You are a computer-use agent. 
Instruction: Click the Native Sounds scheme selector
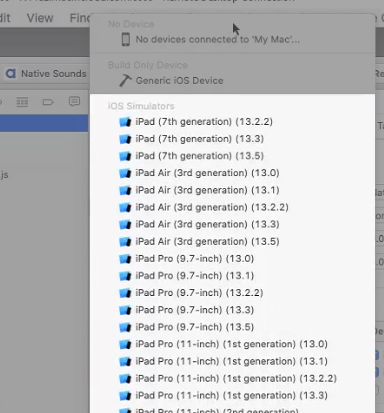(47, 73)
